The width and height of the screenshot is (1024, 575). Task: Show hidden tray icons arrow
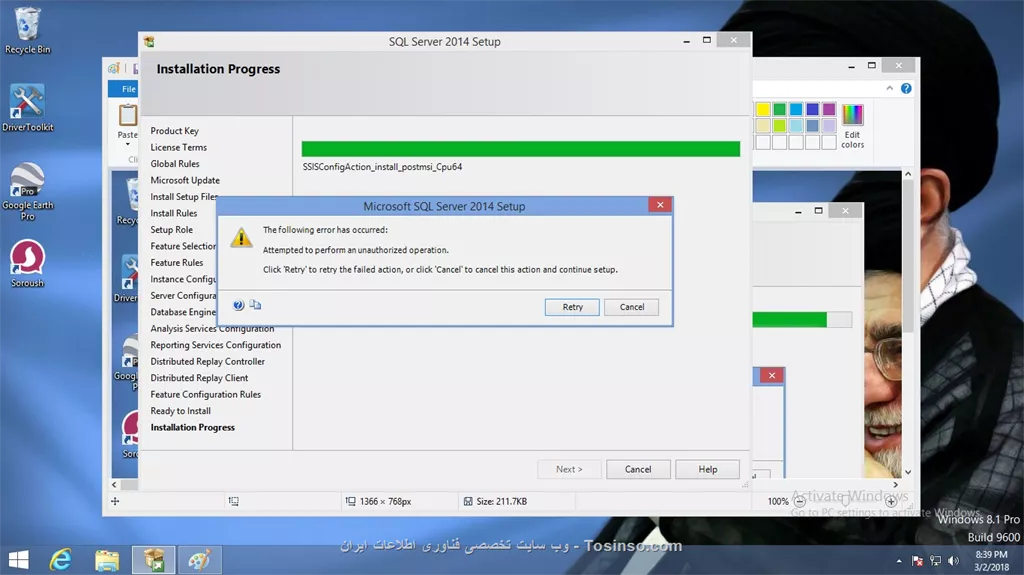click(x=899, y=561)
